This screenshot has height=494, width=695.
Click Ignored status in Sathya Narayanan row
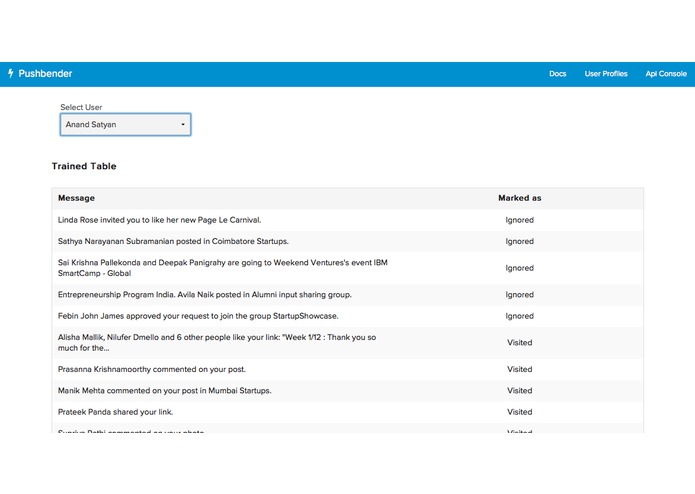click(519, 241)
